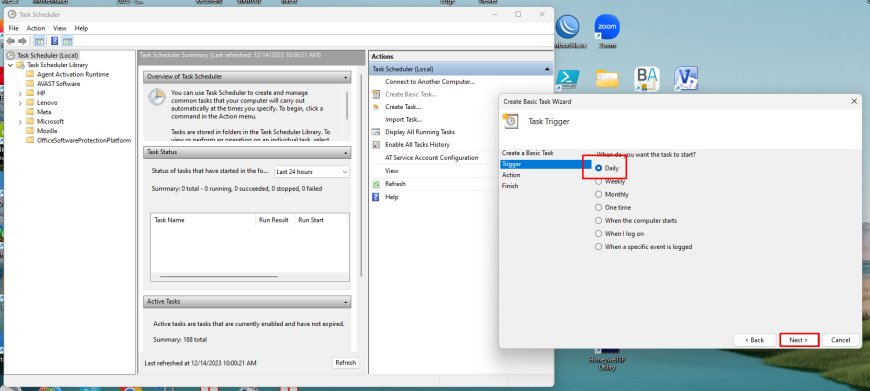Click AT Service Account Configuration action
This screenshot has height=391, width=870.
432,158
